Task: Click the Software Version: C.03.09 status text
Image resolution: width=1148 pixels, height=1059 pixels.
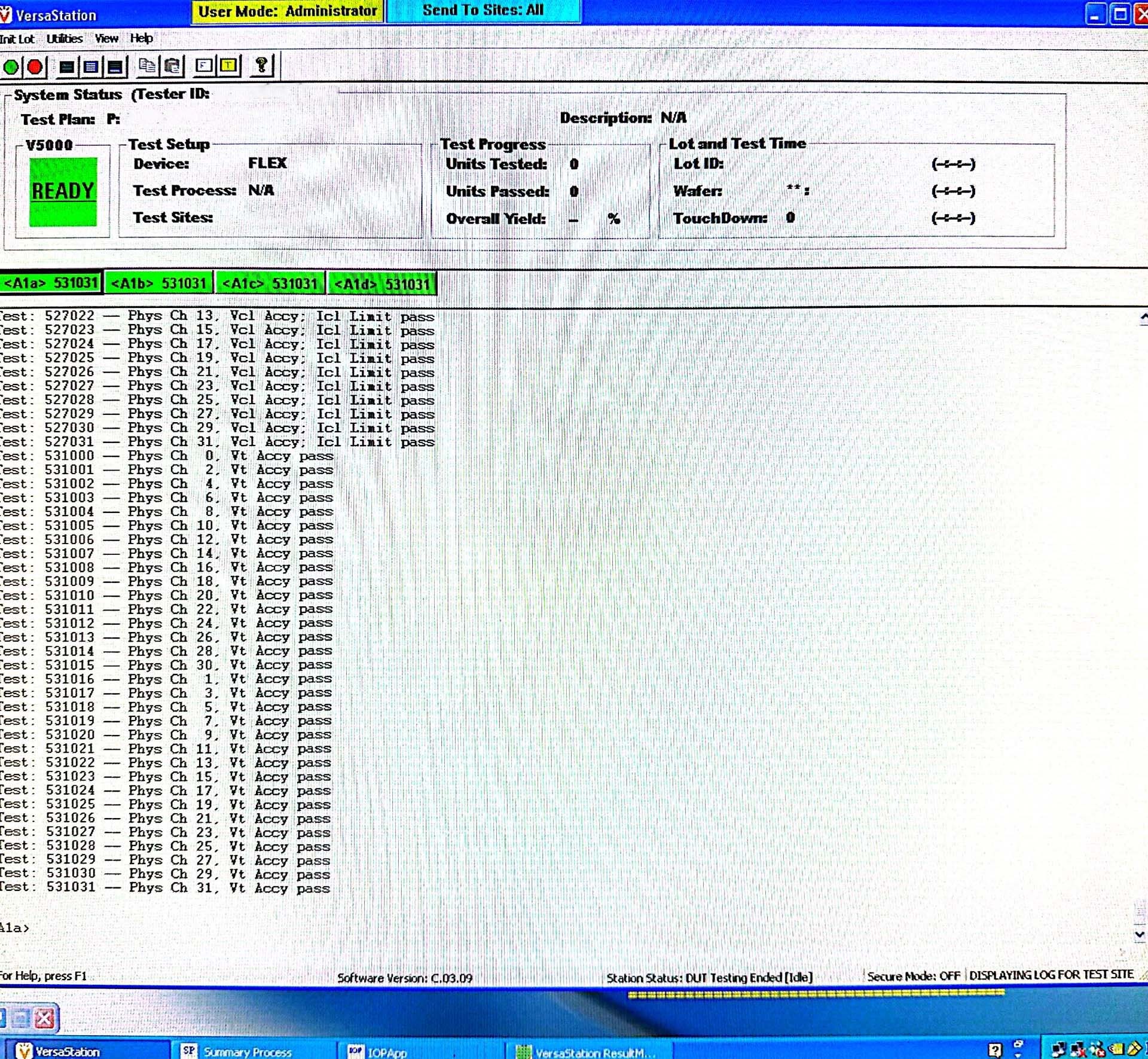Action: point(405,978)
